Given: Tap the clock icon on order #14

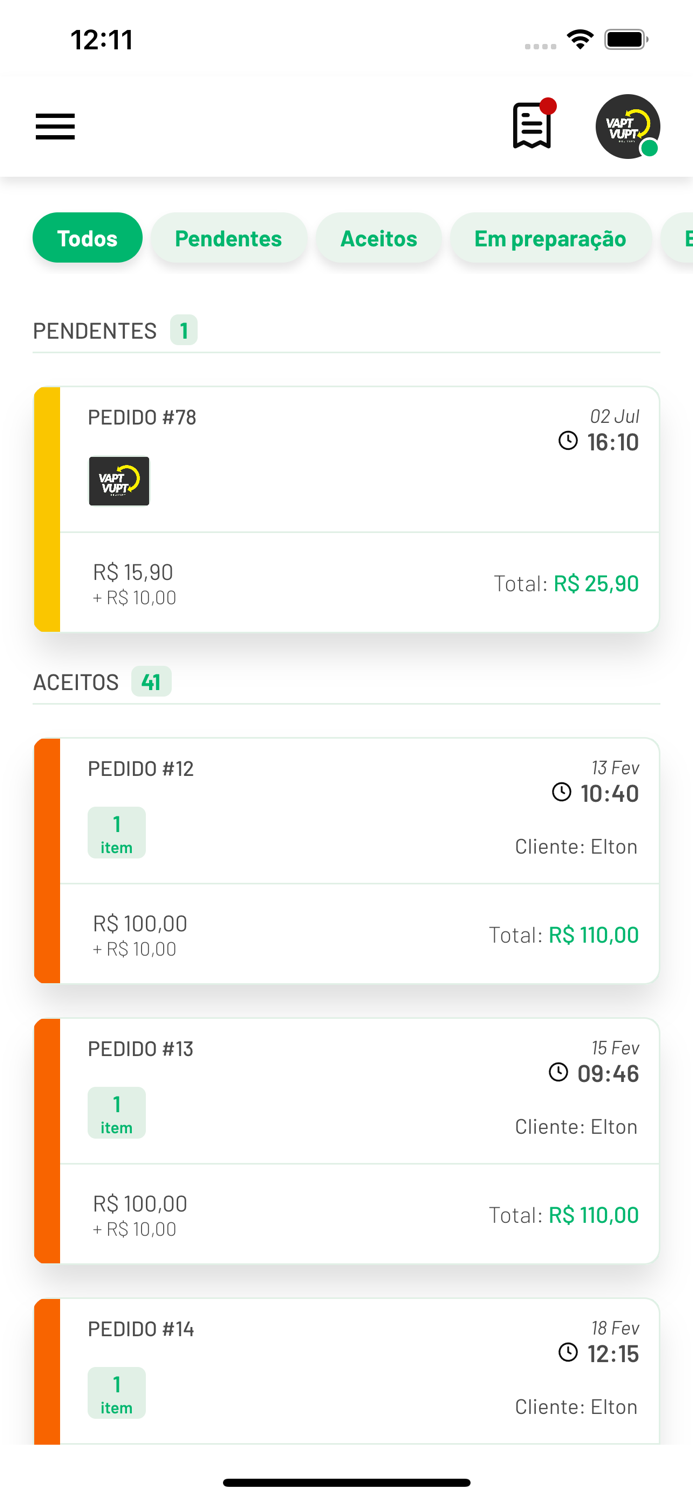Looking at the screenshot, I should point(568,1352).
